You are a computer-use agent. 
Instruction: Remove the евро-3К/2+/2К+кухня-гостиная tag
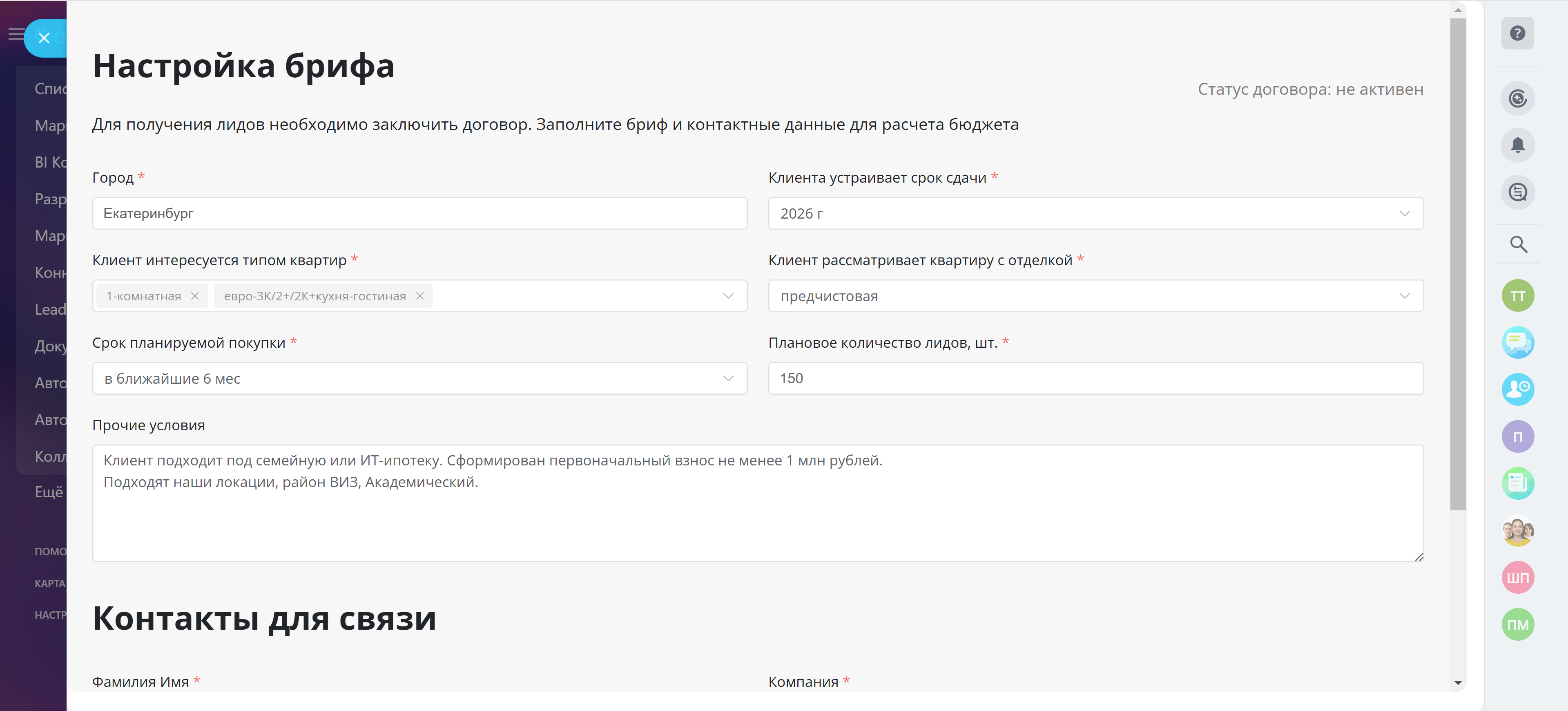[419, 296]
